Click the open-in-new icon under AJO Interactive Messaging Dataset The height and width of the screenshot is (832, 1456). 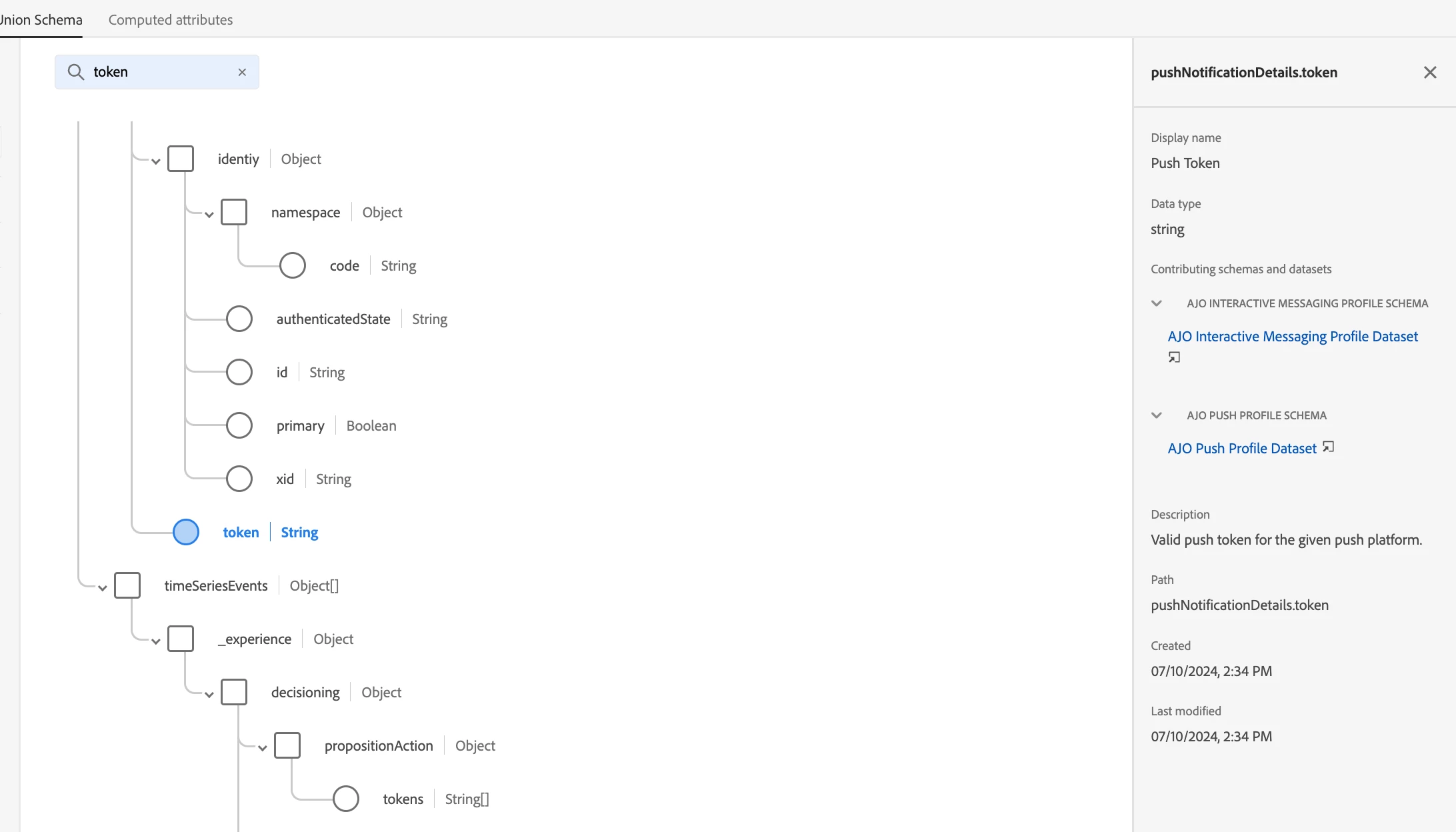pos(1174,357)
